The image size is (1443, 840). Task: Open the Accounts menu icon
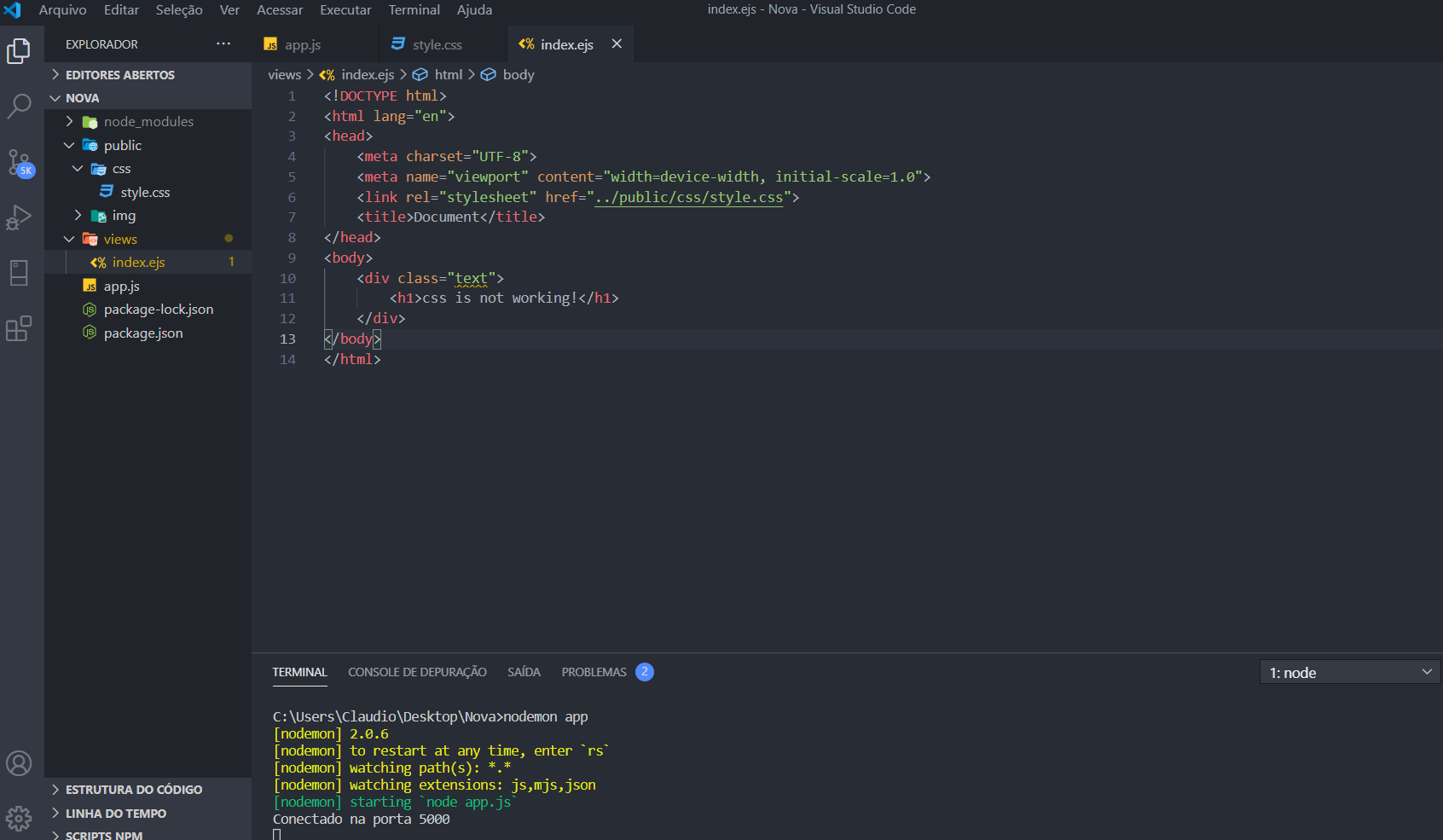pyautogui.click(x=19, y=763)
